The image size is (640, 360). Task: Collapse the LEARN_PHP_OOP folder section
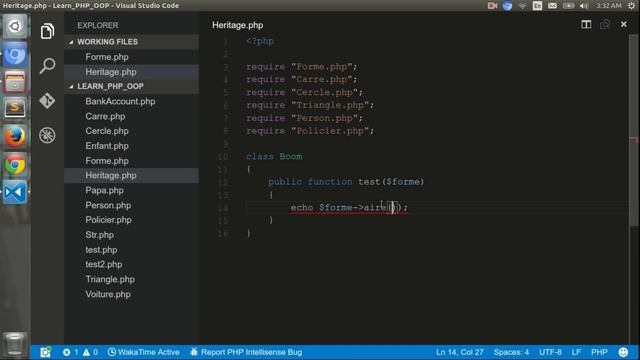pos(131,86)
